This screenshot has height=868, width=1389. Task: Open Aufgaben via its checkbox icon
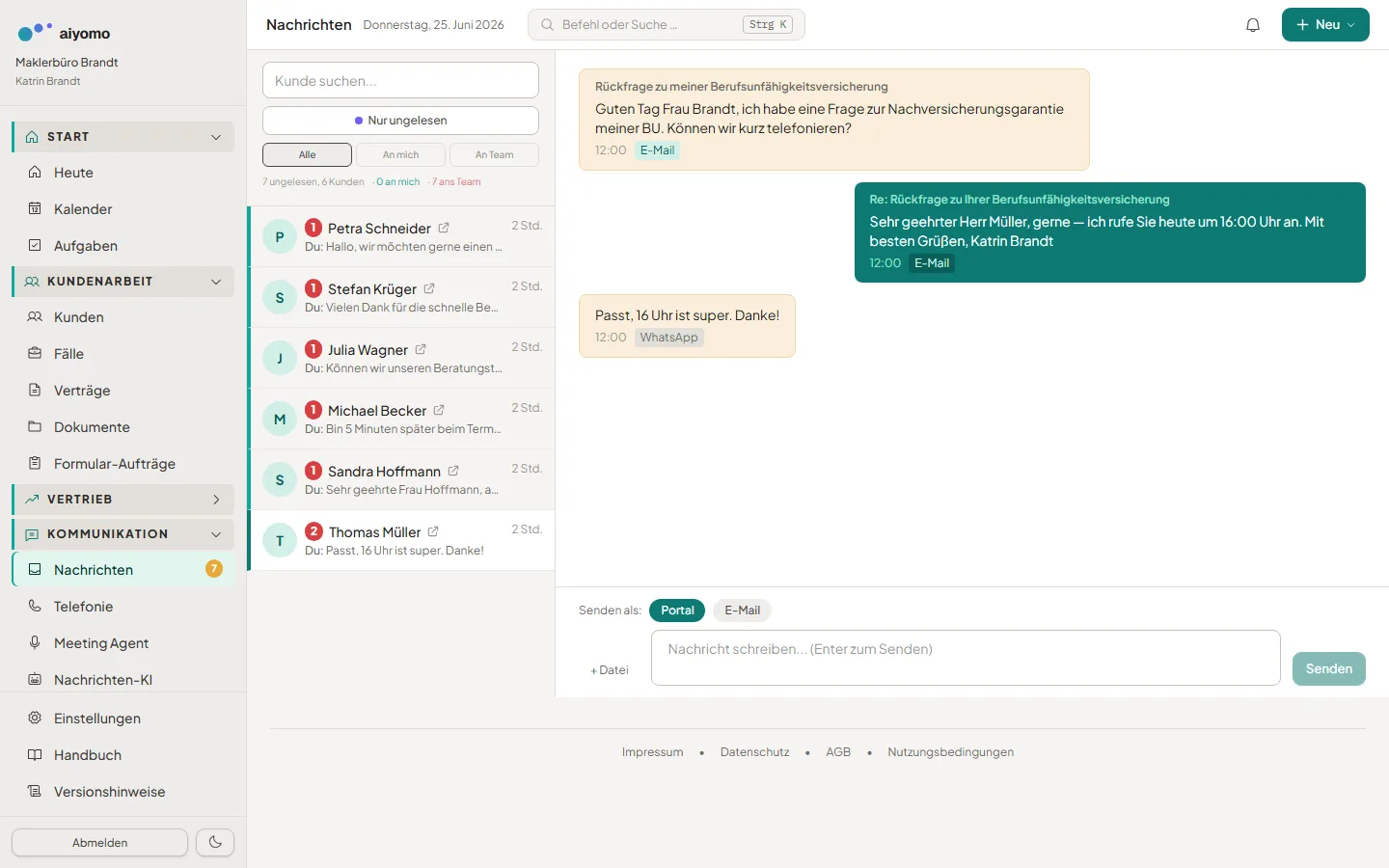point(35,246)
